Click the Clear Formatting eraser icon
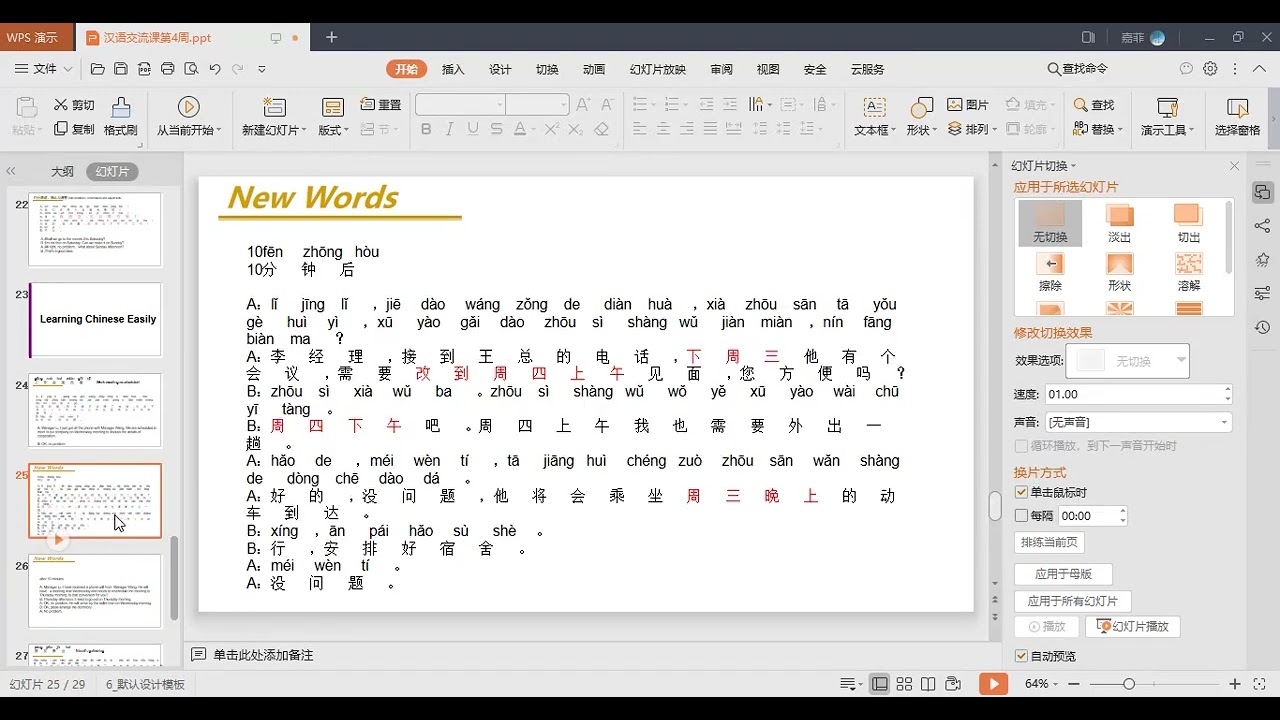The height and width of the screenshot is (720, 1280). click(x=601, y=129)
